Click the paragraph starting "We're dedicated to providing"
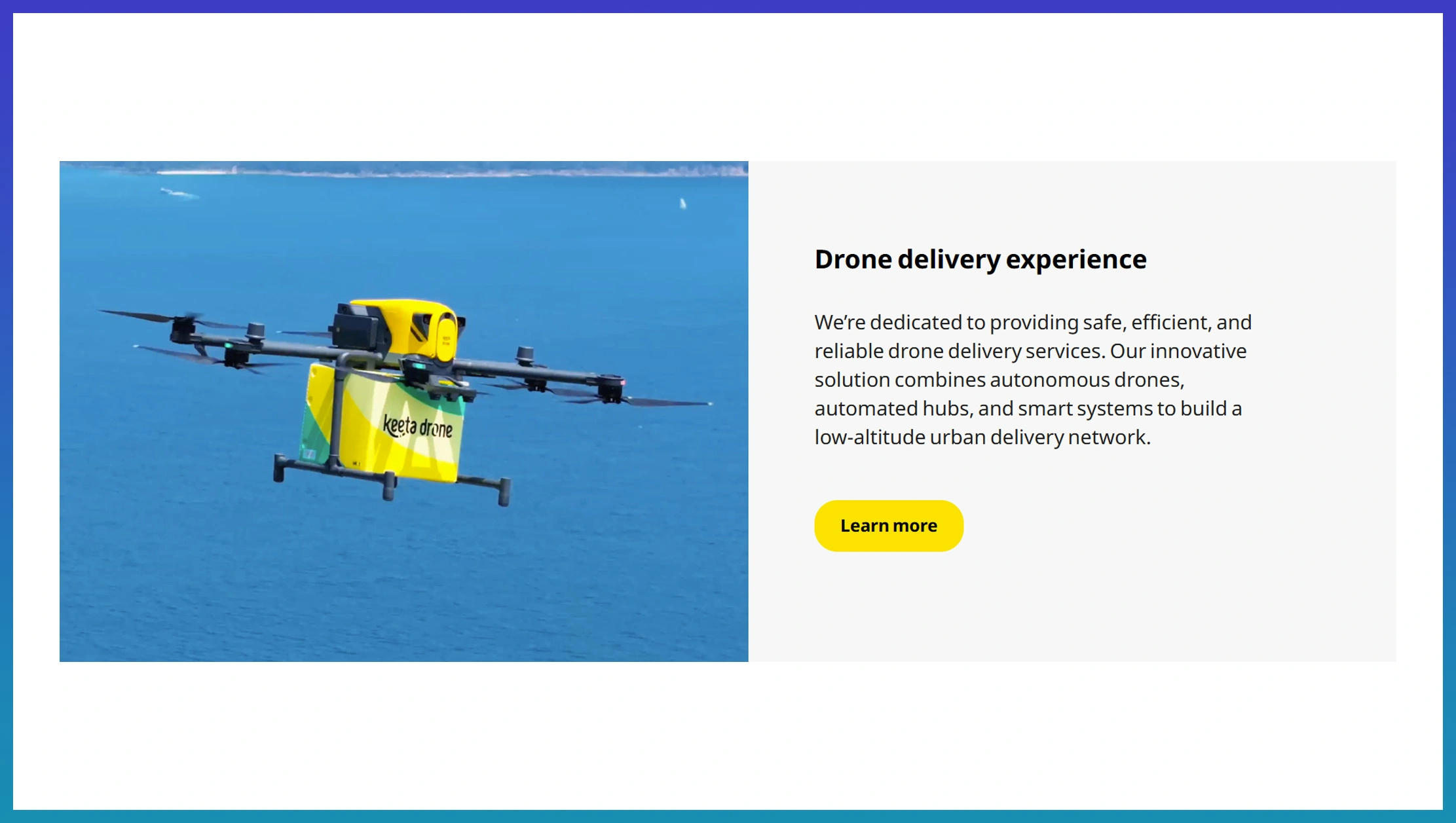 tap(1033, 379)
